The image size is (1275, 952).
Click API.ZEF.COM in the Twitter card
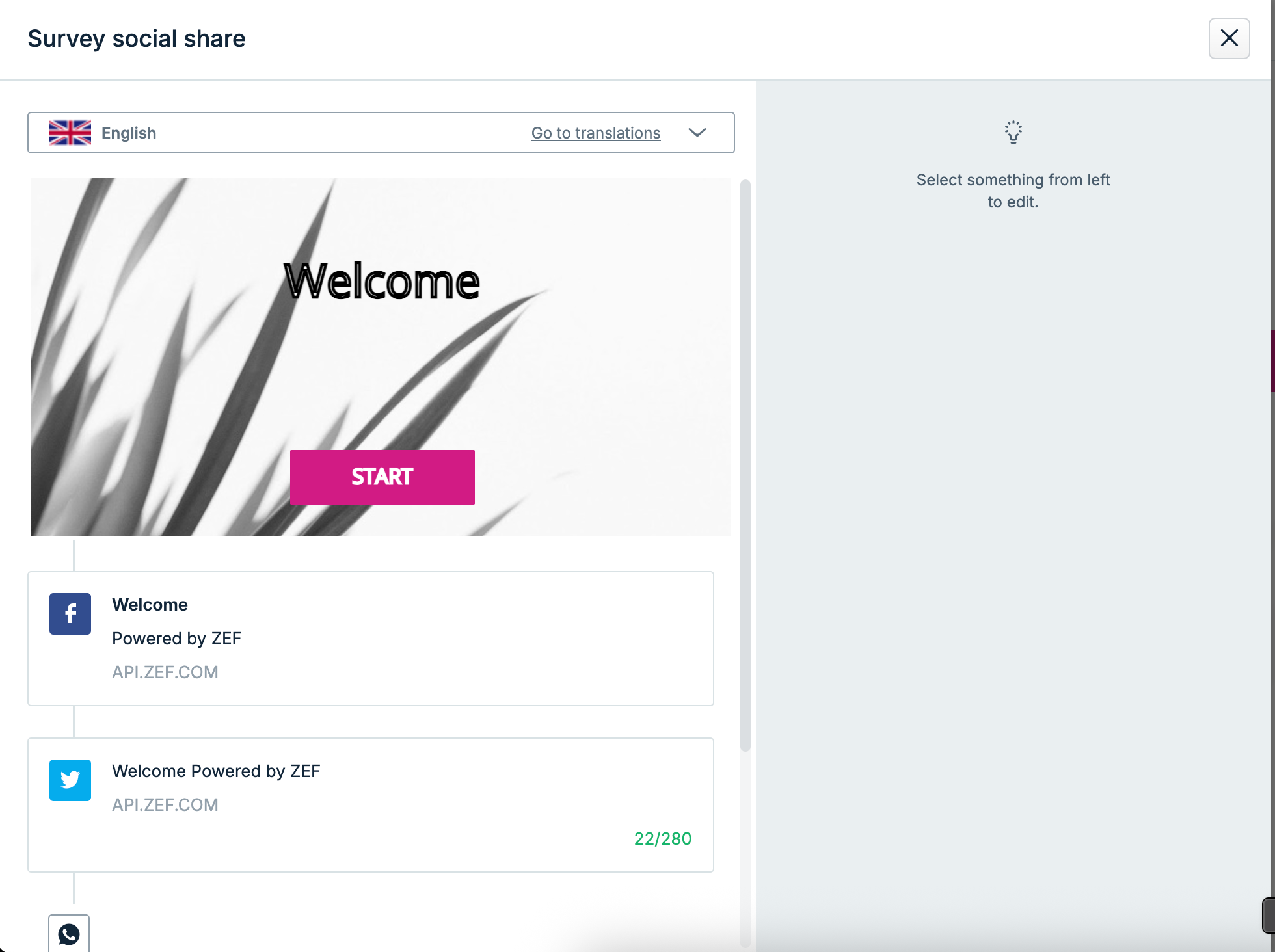165,805
